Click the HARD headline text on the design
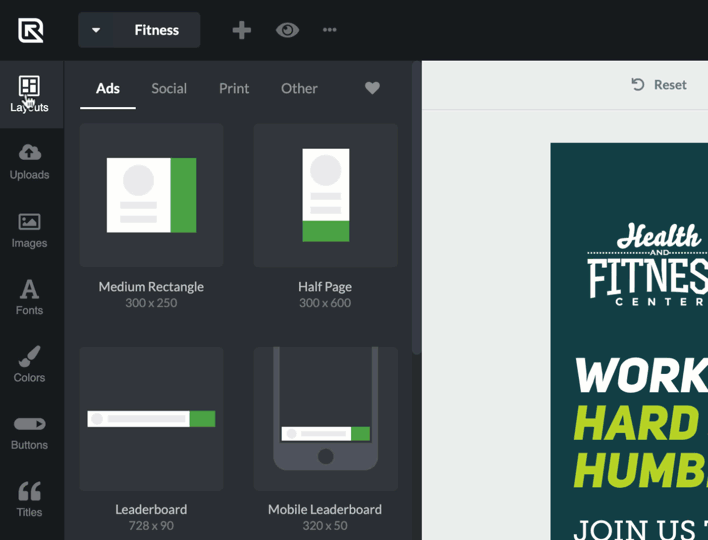The height and width of the screenshot is (540, 708). tap(637, 423)
